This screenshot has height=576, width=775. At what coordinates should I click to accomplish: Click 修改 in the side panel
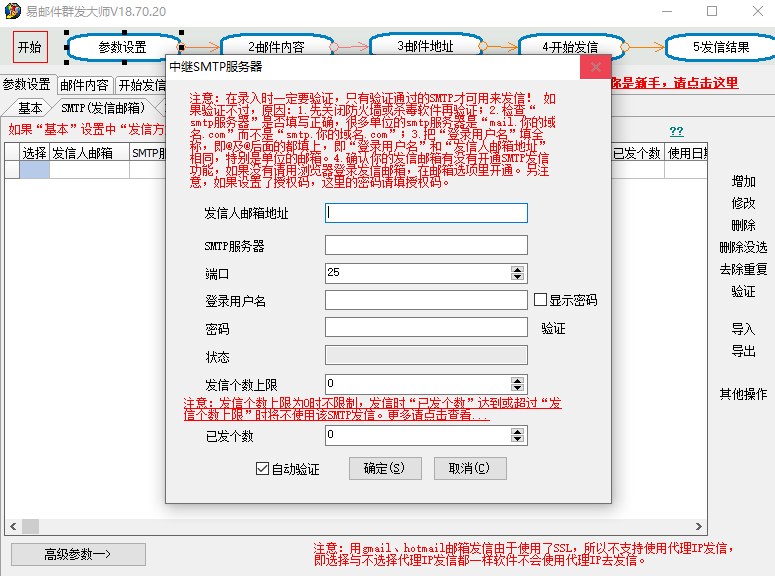[x=743, y=203]
